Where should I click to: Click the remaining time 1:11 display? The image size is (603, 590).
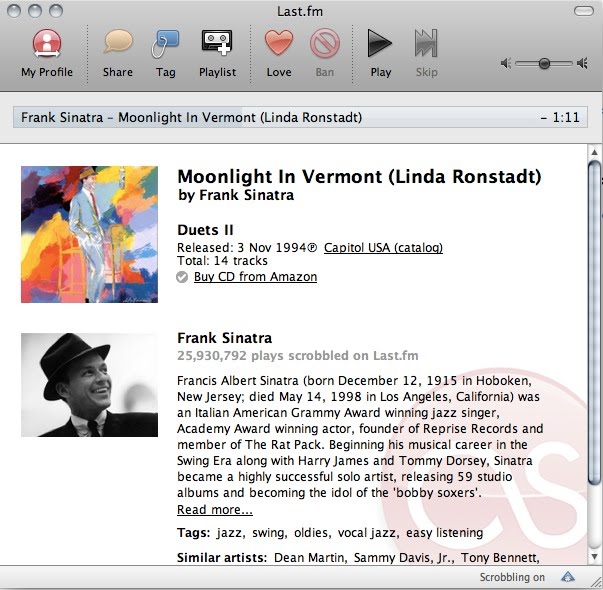[560, 117]
